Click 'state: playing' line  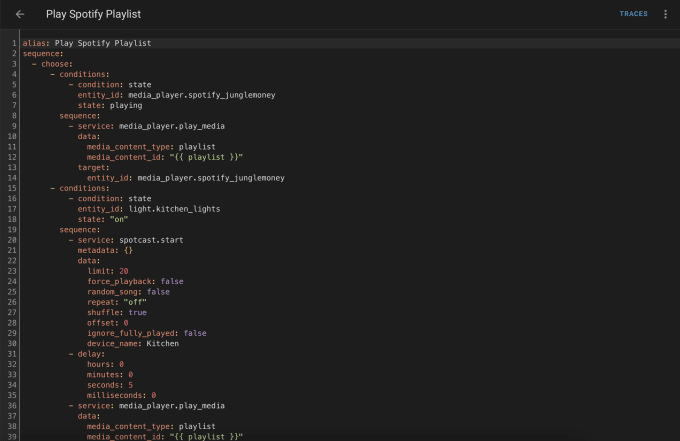[x=110, y=105]
